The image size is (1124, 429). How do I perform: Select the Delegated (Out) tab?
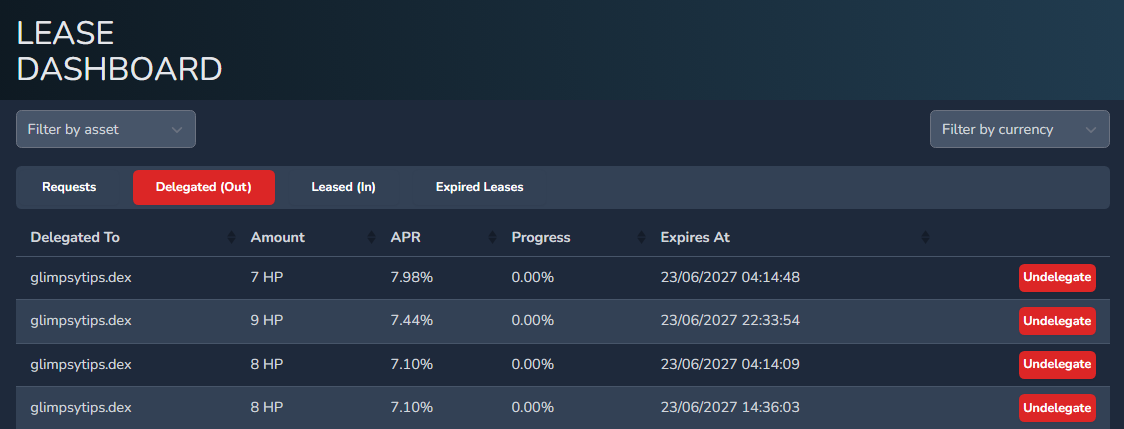point(204,187)
